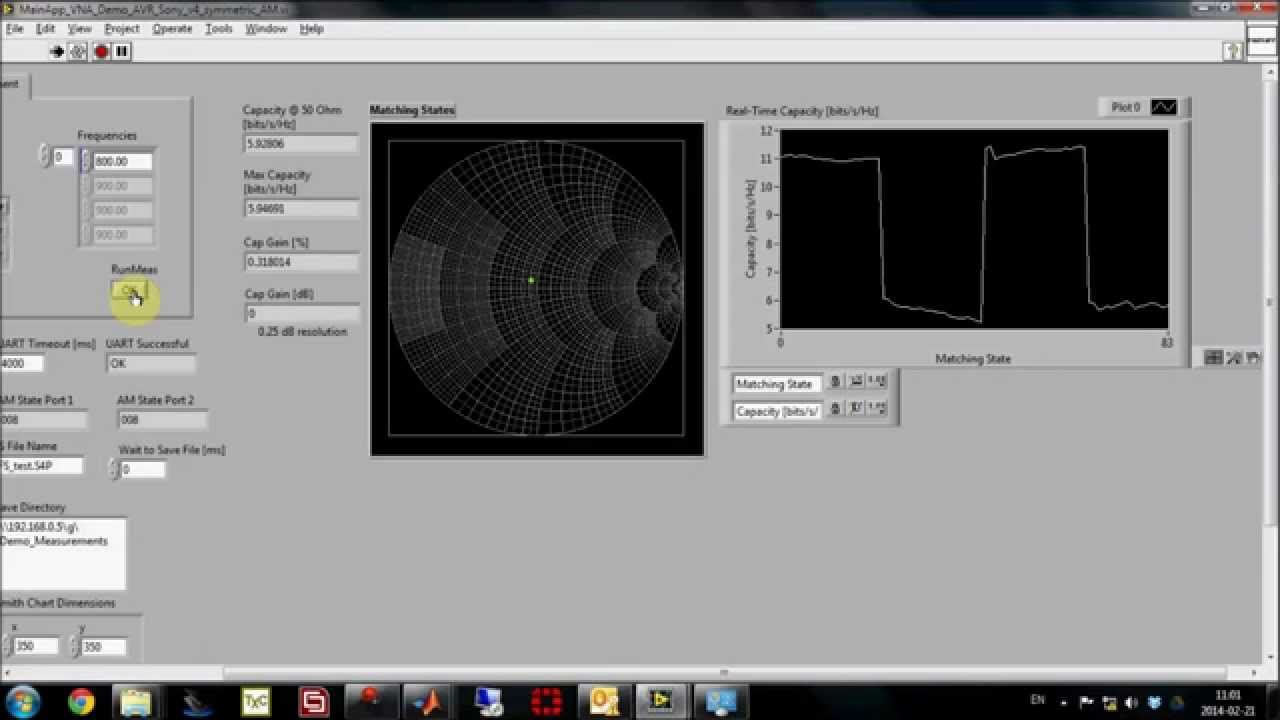Open the Operate menu

172,29
